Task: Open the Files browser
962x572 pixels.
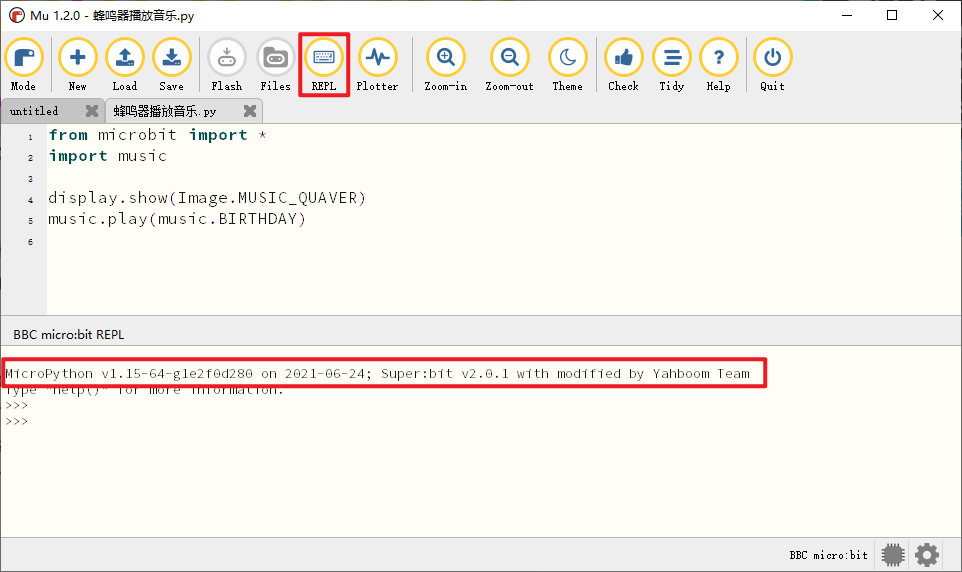Action: coord(275,64)
